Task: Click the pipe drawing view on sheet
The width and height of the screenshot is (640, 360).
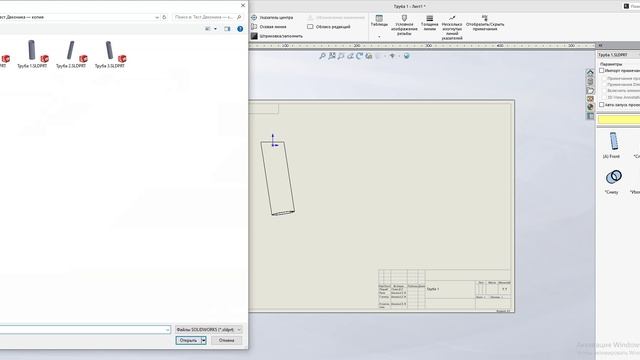Action: point(278,178)
